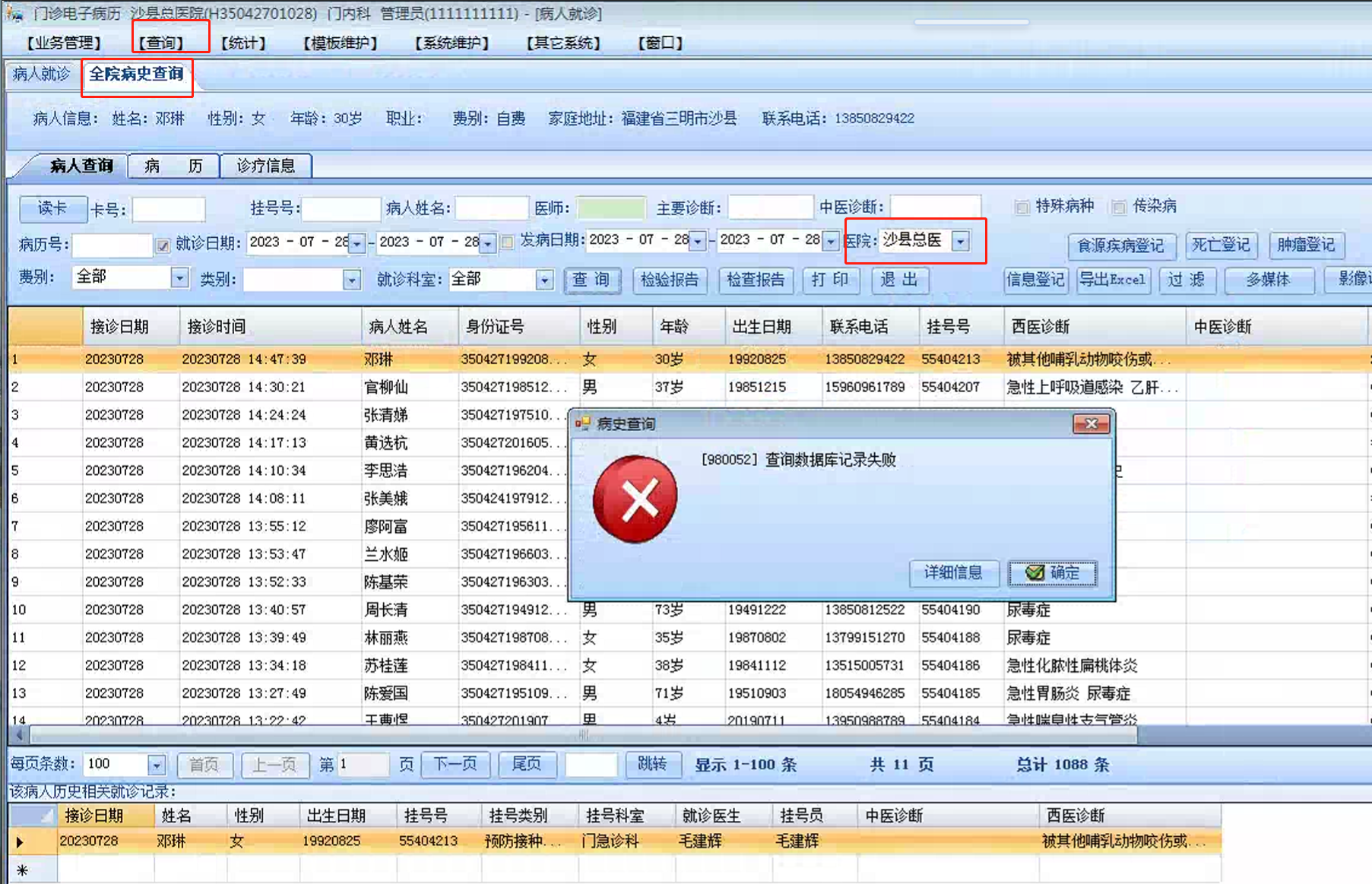Focus the 卡号 input field
The height and width of the screenshot is (884, 1372).
coord(169,209)
